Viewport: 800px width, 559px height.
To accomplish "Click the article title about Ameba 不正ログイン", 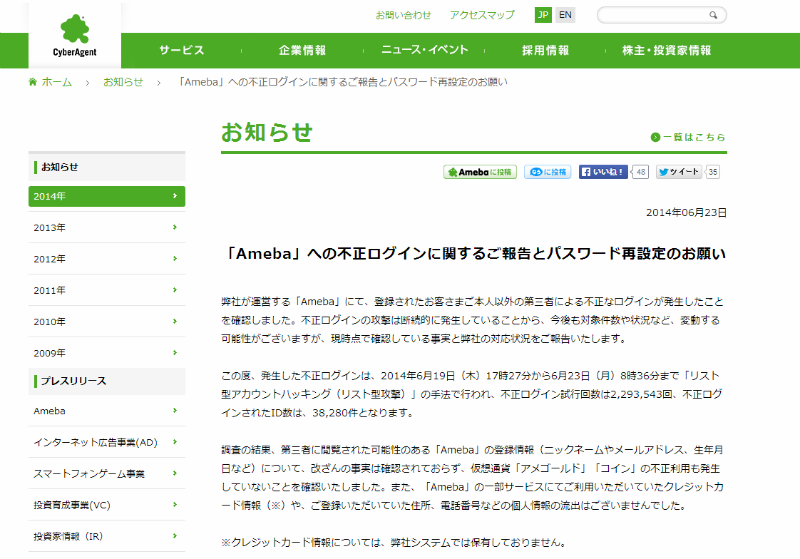I will tap(474, 253).
